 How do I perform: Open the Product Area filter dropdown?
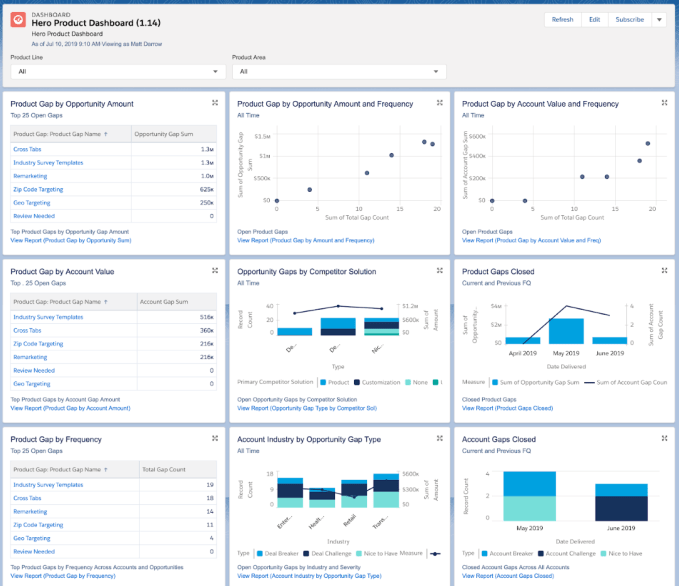(x=339, y=72)
